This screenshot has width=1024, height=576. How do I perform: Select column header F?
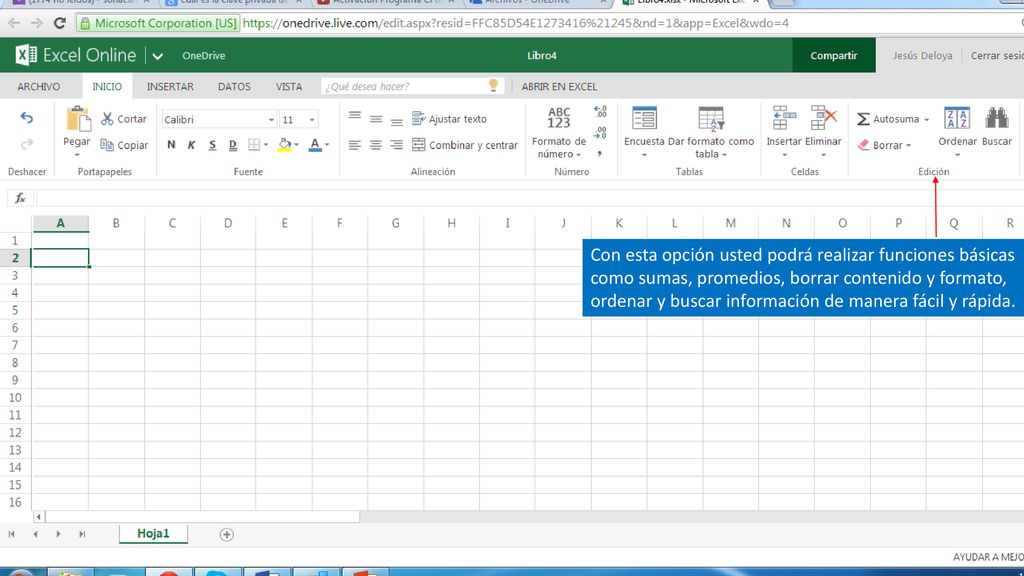click(340, 223)
